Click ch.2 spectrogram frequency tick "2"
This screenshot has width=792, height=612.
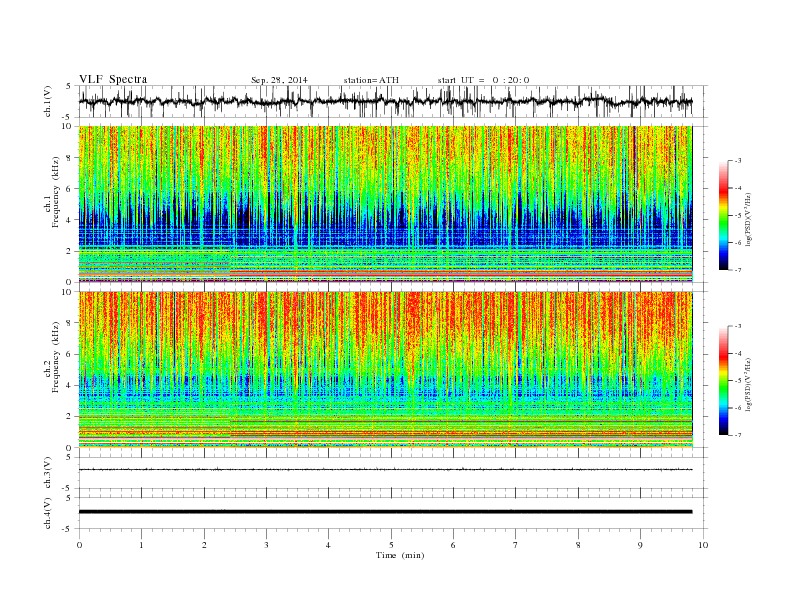[x=70, y=417]
